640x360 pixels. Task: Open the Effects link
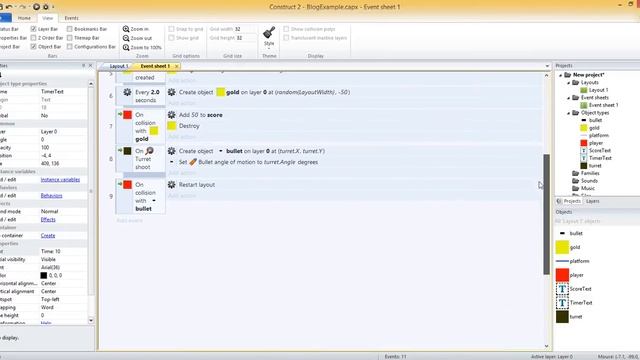tap(48, 220)
